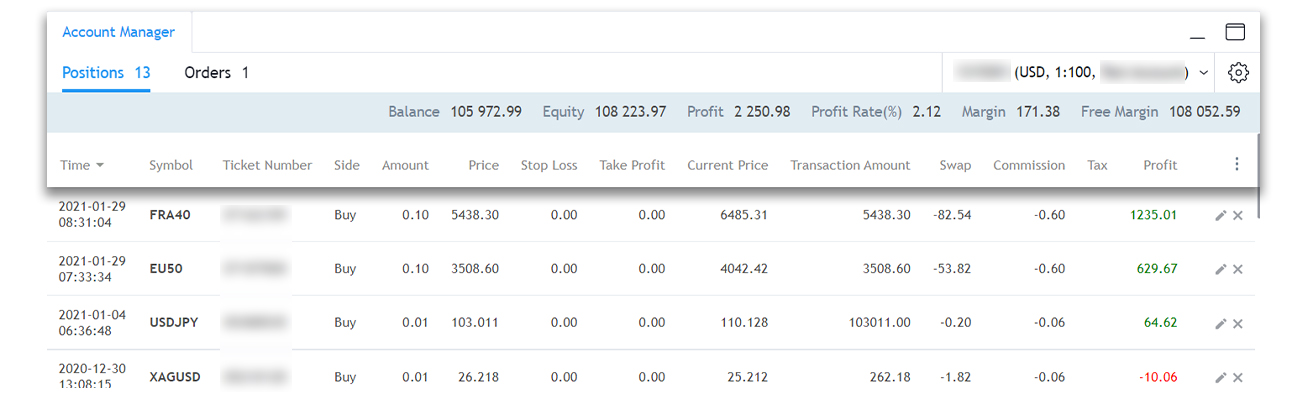Open the three-dot column options menu

coord(1237,164)
